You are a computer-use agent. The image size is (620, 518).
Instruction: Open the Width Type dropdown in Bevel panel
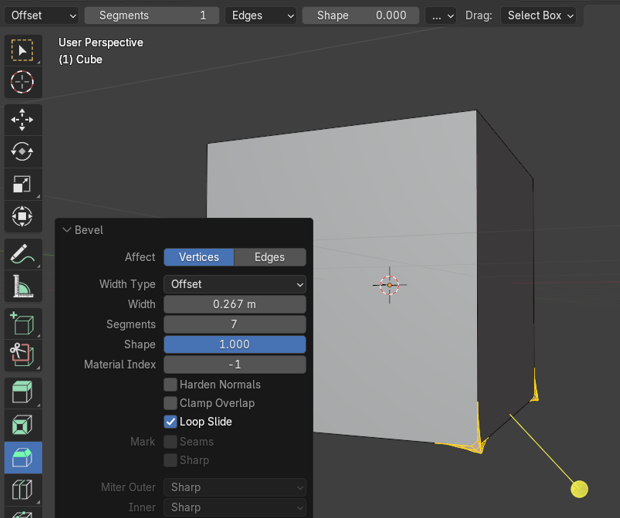pyautogui.click(x=235, y=284)
